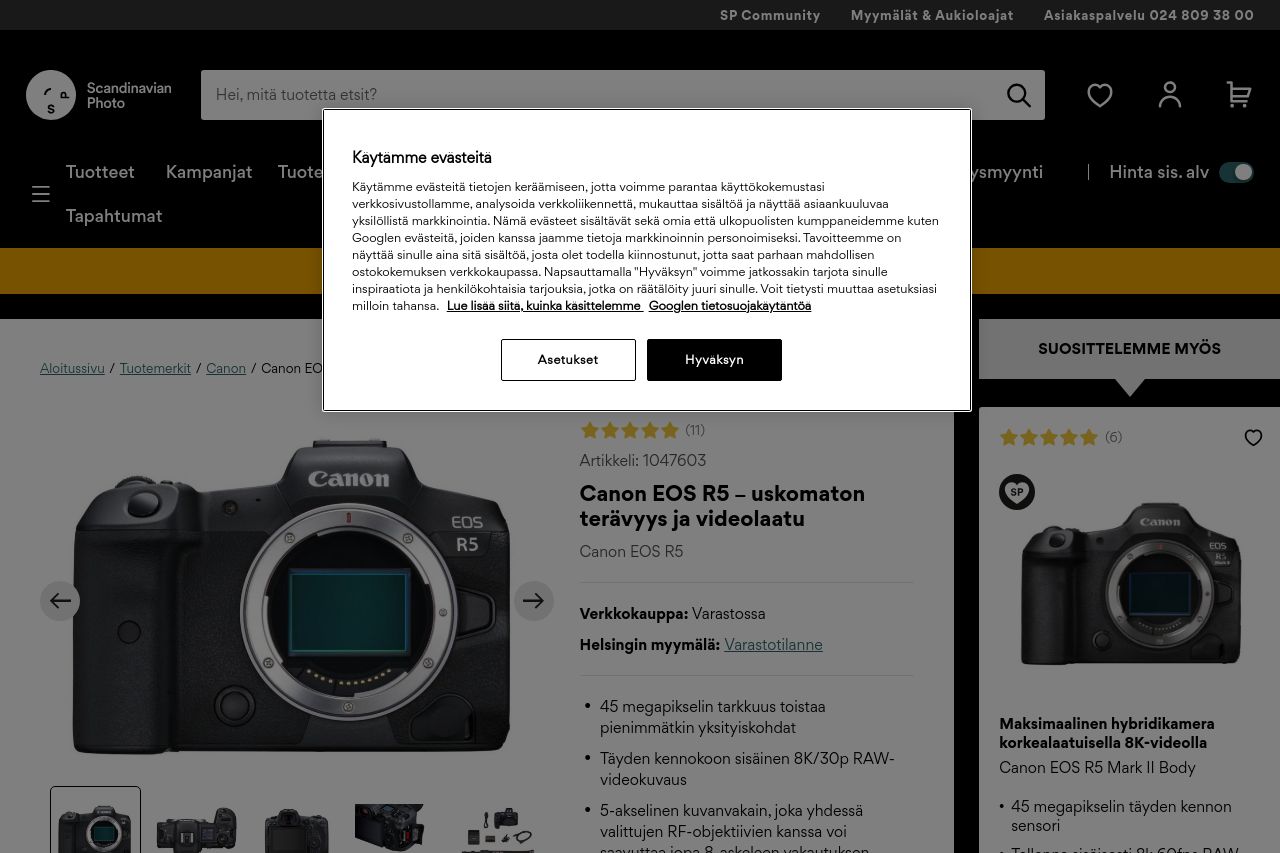Open Lue lisää siitä, kuinka käsittelemme link
The height and width of the screenshot is (853, 1280).
tap(544, 306)
